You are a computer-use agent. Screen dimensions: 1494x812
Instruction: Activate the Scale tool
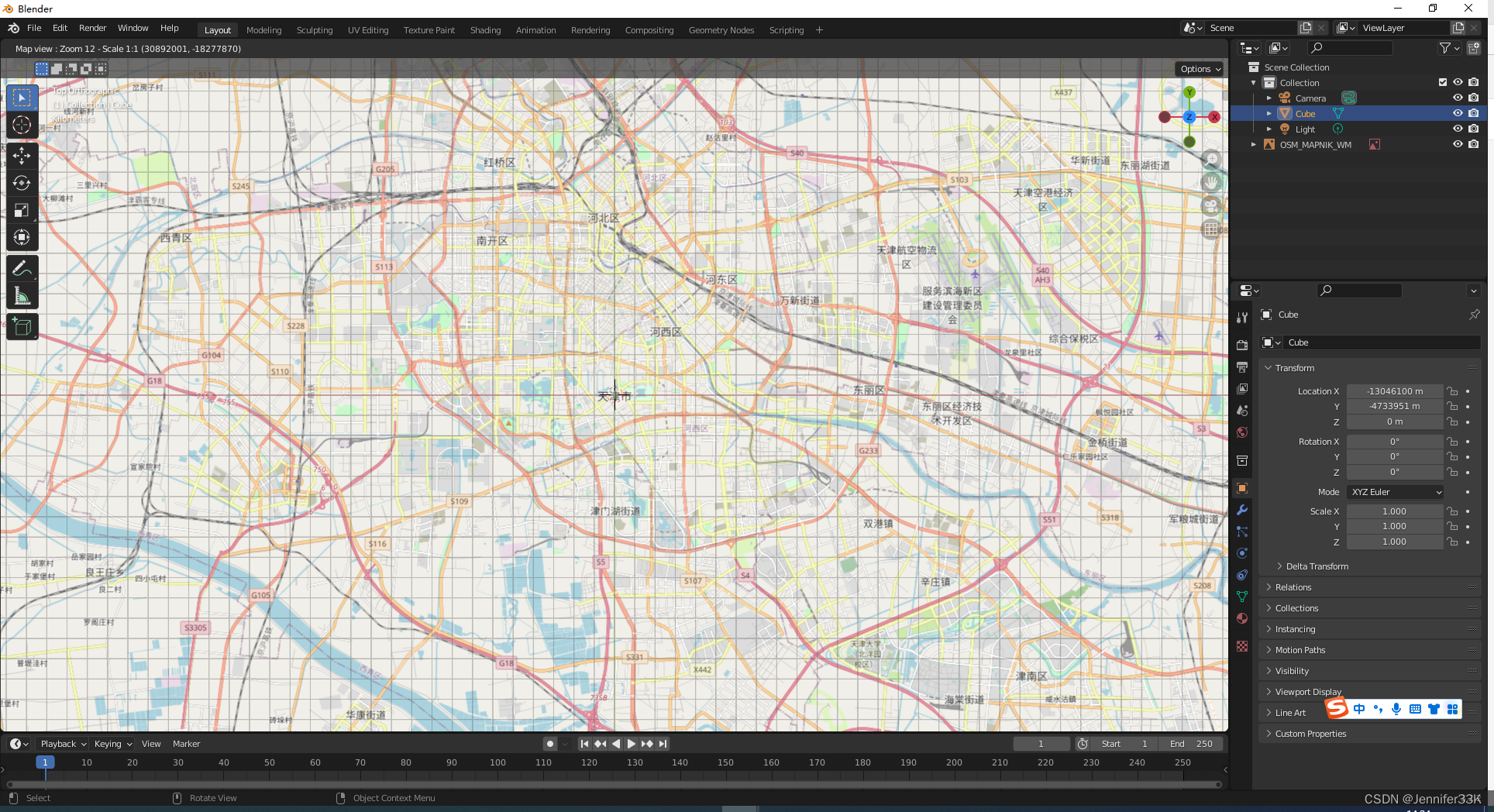point(22,210)
